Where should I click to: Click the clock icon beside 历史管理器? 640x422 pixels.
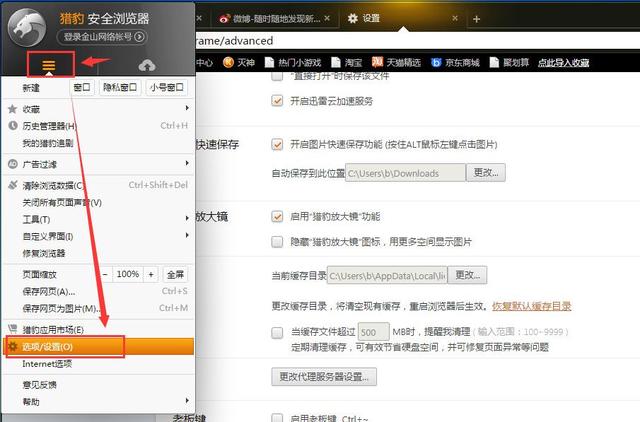13,125
